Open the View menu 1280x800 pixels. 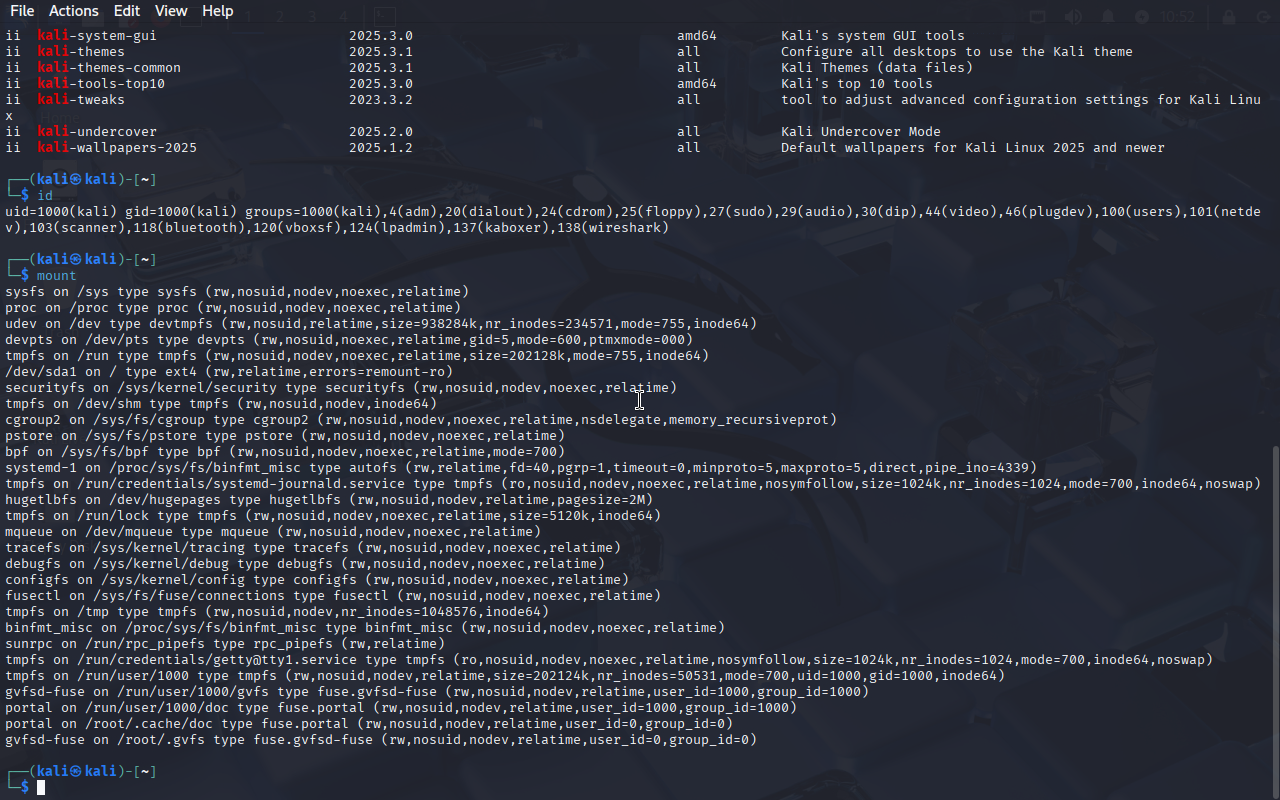coord(171,11)
